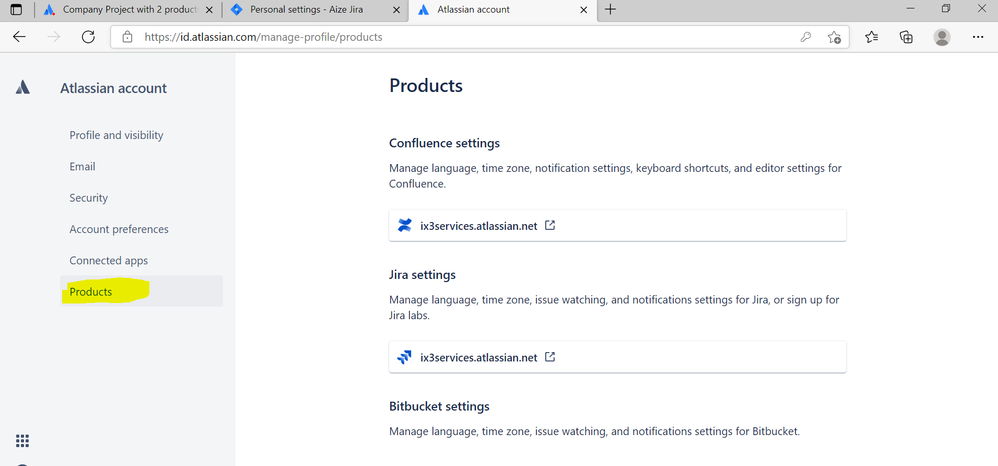
Task: Add this page to favorites star icon
Action: coord(834,37)
